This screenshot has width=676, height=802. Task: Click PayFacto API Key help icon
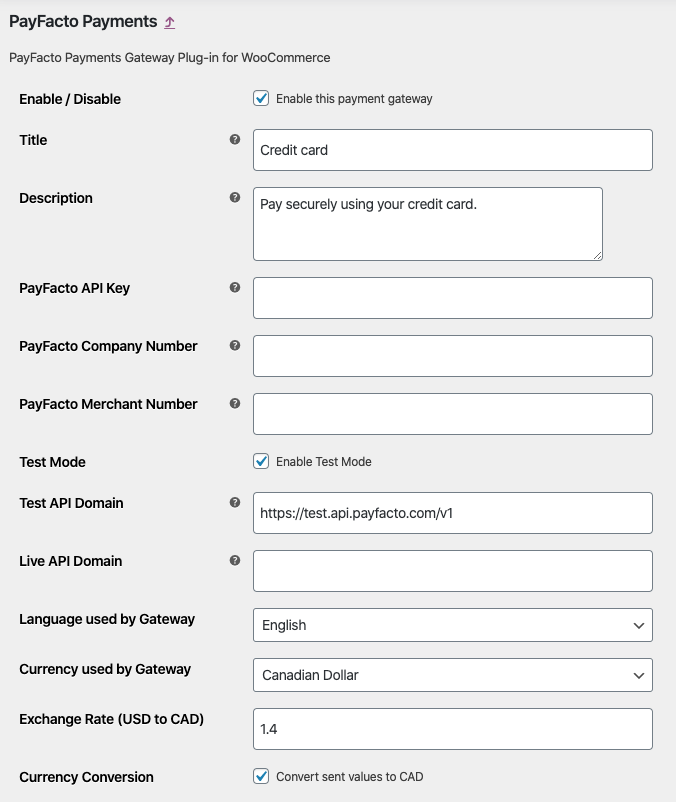235,288
